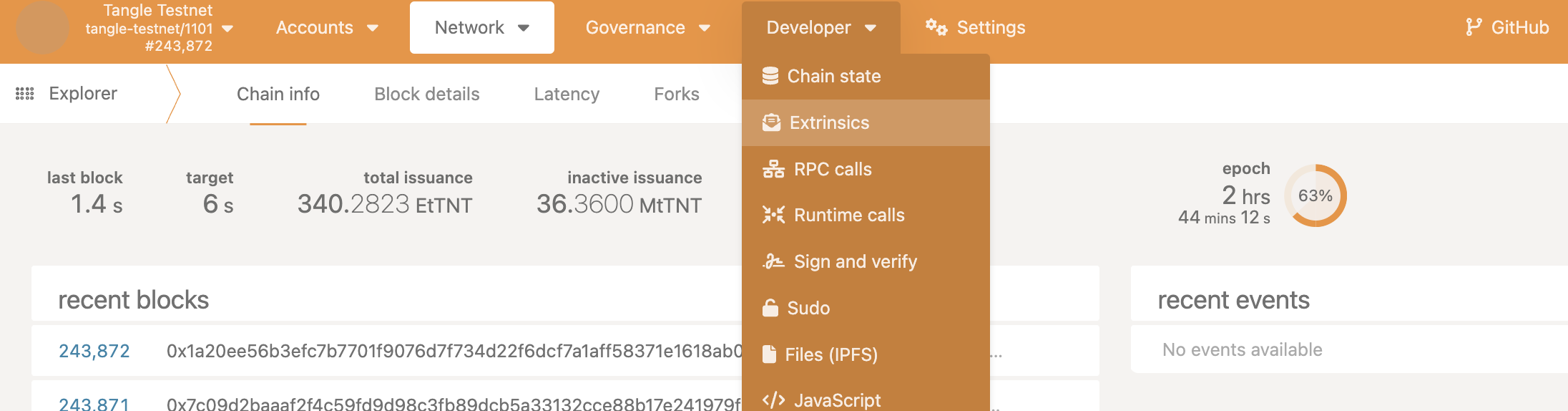Click the Explorer grid icon
1568x411 pixels.
pos(25,94)
